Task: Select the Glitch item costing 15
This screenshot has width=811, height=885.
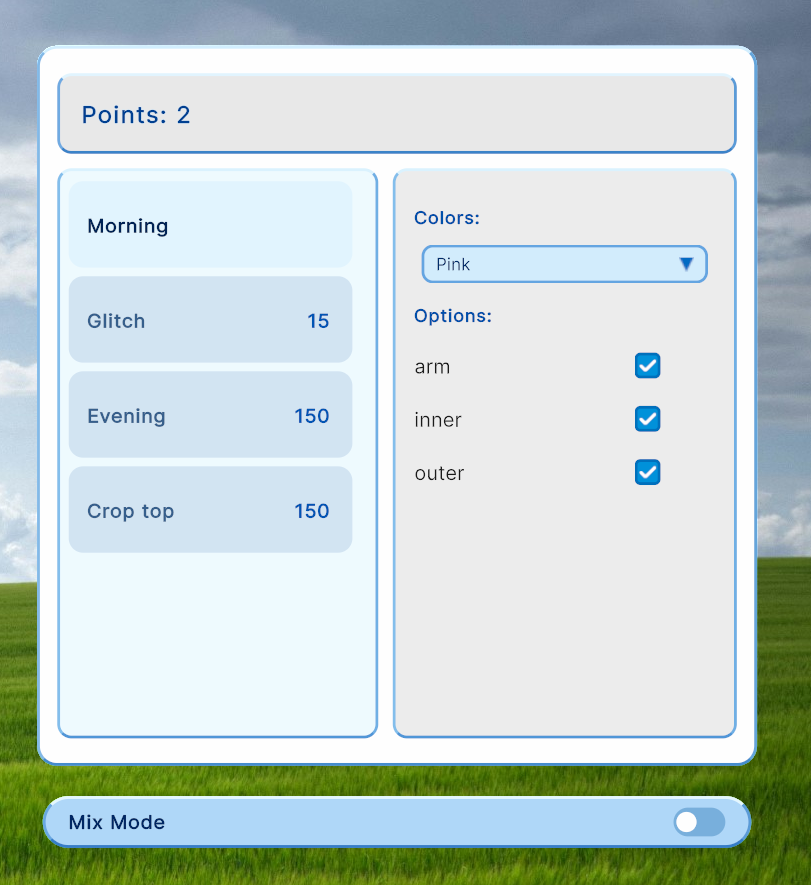Action: coord(211,319)
